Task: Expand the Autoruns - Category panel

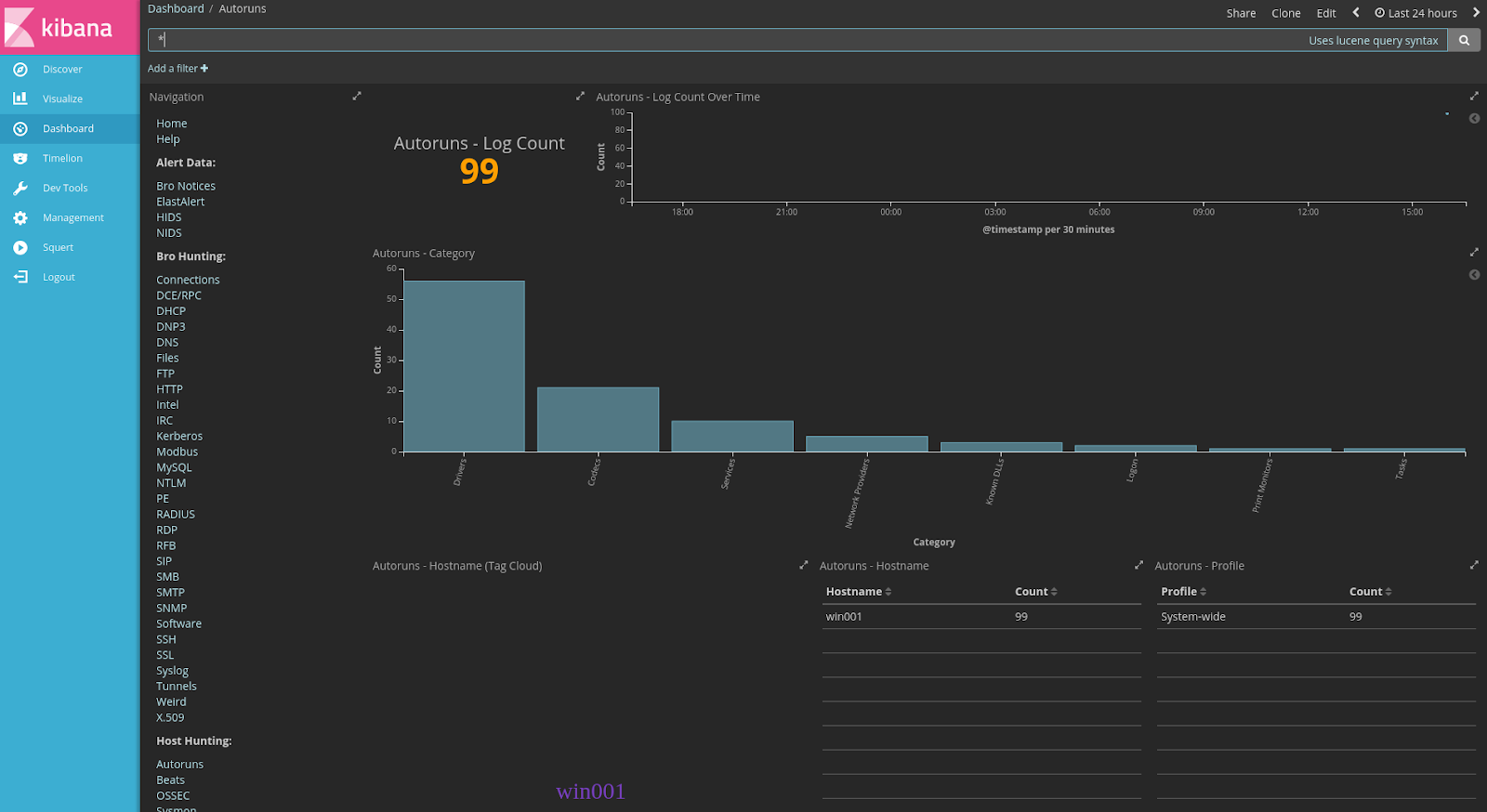Action: (x=1474, y=252)
